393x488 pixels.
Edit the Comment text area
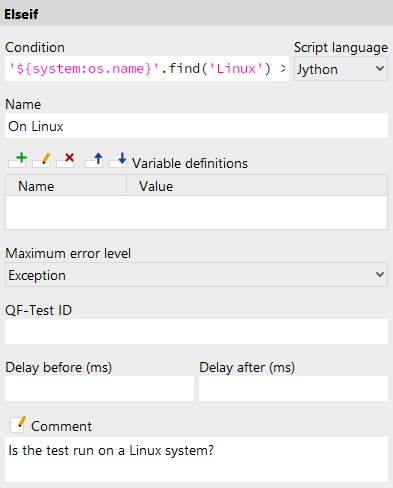pyautogui.click(x=196, y=459)
